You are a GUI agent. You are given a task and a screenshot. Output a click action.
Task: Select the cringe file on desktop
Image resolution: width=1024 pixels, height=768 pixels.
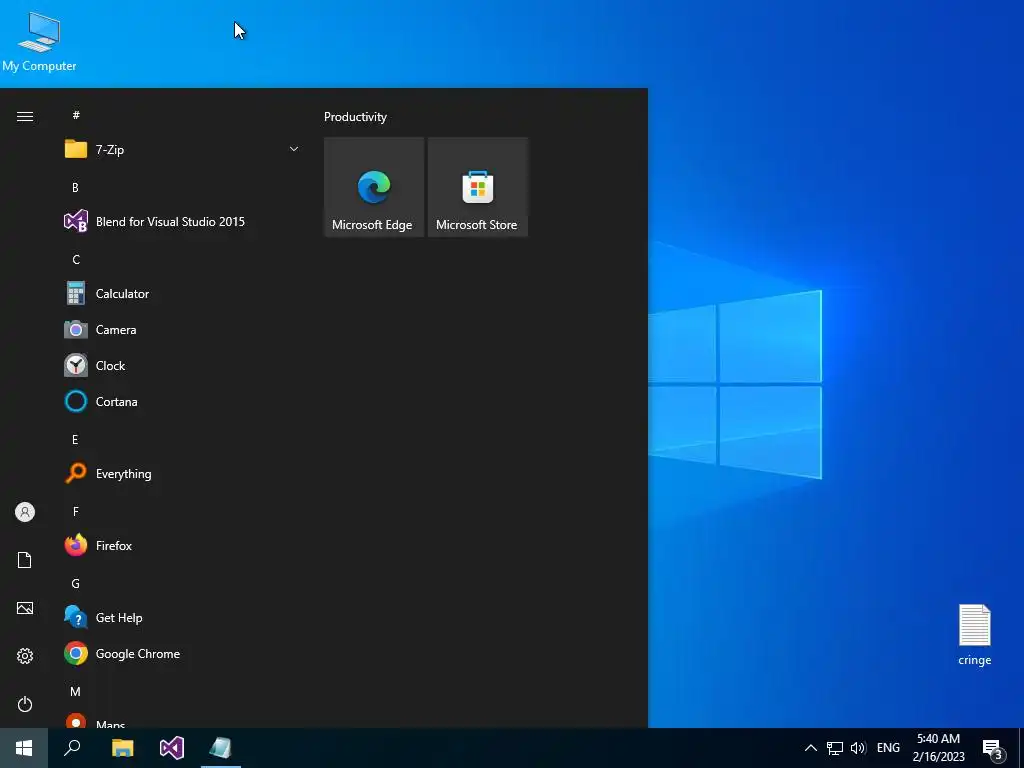tap(974, 635)
